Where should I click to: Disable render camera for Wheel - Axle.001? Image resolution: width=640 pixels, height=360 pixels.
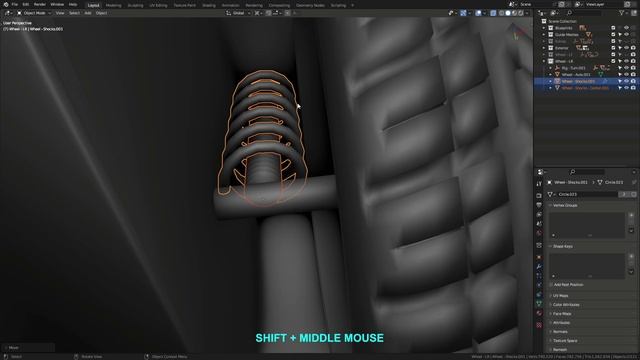coord(633,75)
